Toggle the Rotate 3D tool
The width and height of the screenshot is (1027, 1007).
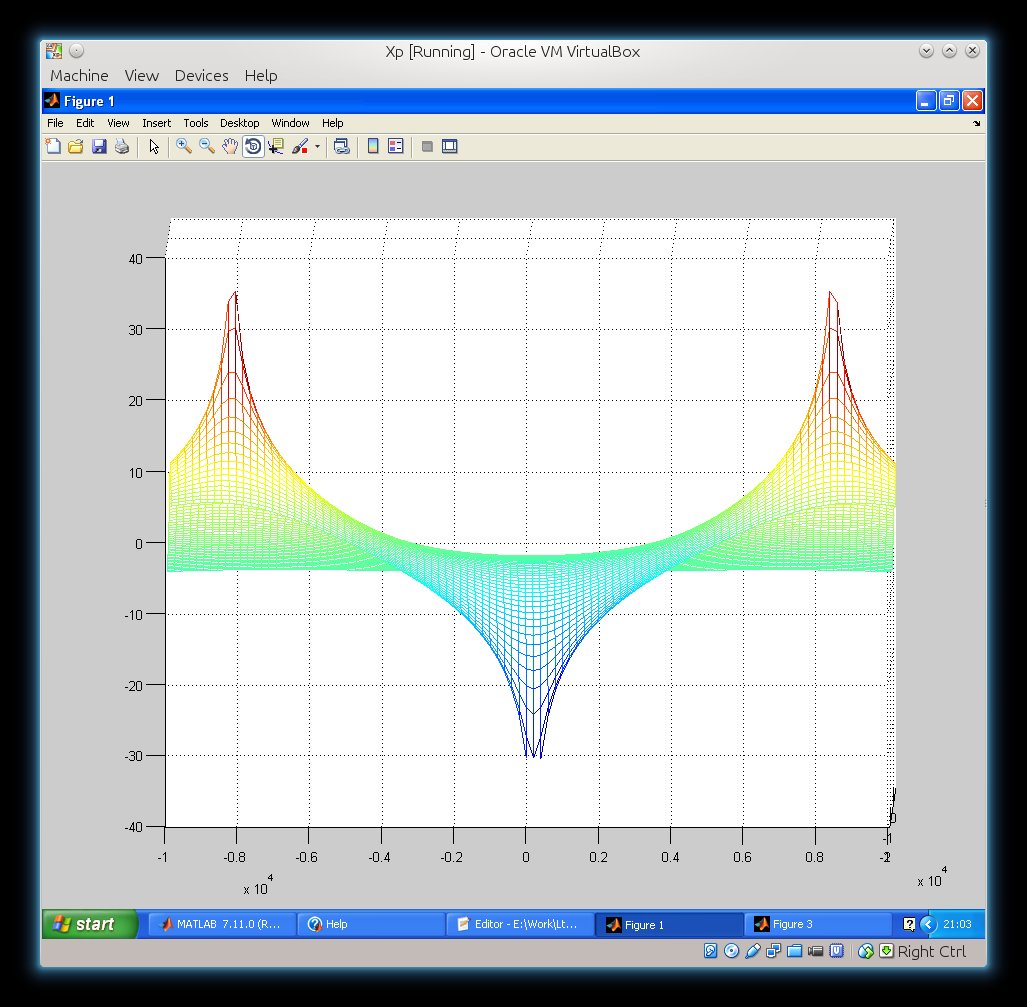253,146
